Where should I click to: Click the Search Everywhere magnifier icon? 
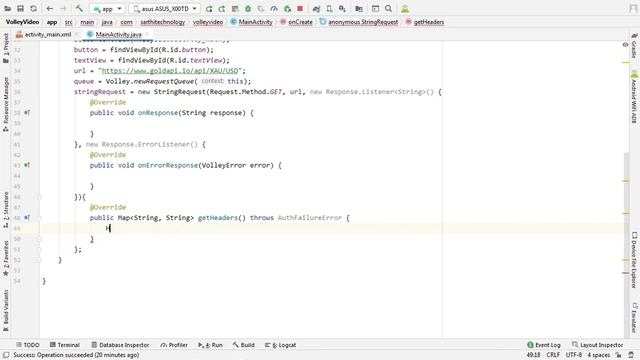[x=389, y=9]
